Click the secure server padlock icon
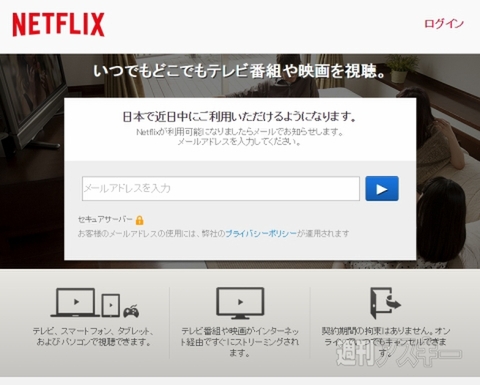480x385 pixels. pos(140,220)
